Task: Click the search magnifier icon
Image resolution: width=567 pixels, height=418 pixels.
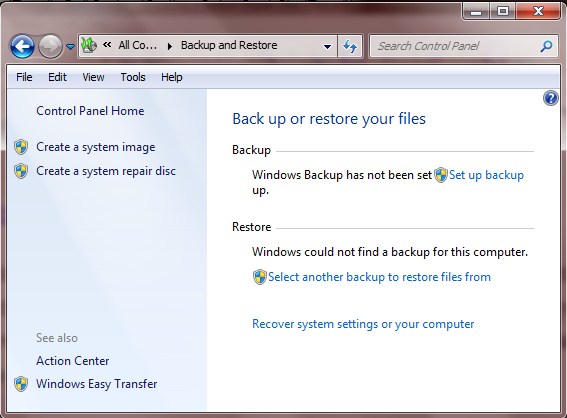Action: (546, 46)
